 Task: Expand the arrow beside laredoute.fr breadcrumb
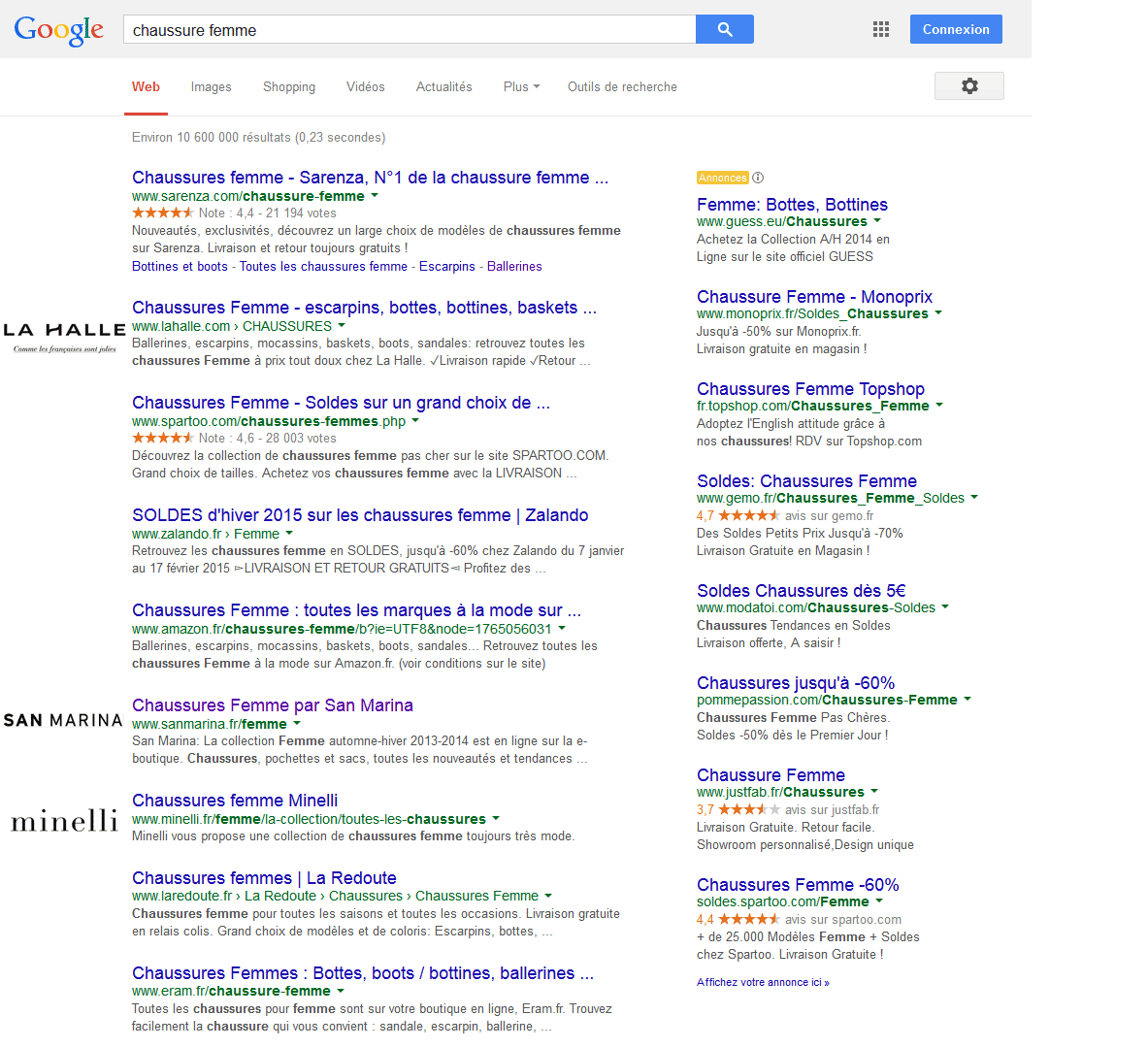(548, 896)
